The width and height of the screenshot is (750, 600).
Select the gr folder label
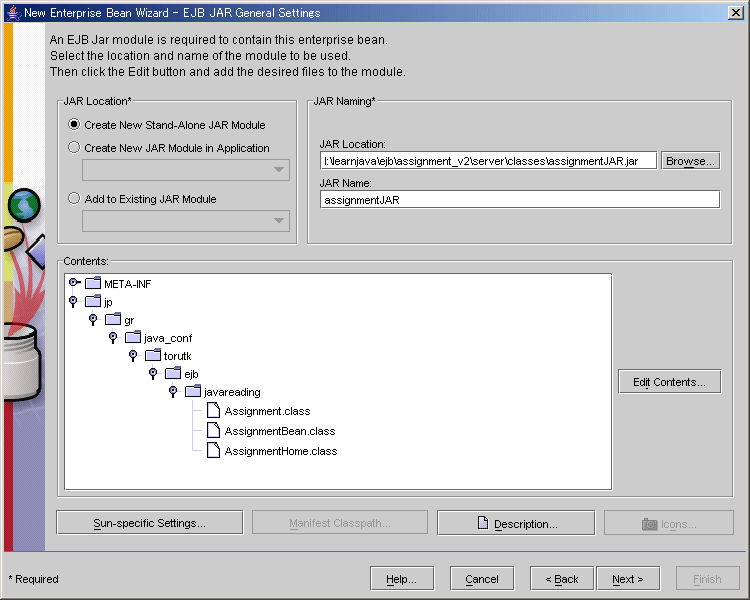coord(129,321)
